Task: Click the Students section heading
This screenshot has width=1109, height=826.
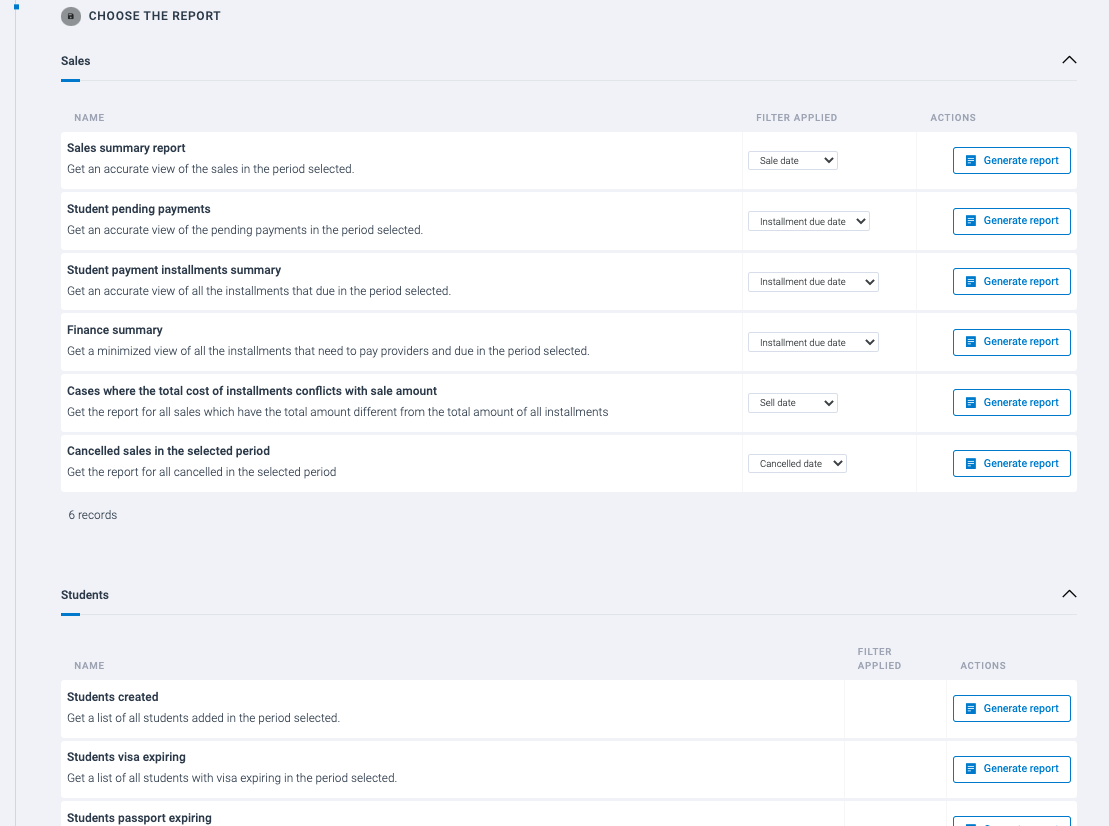Action: coord(85,595)
